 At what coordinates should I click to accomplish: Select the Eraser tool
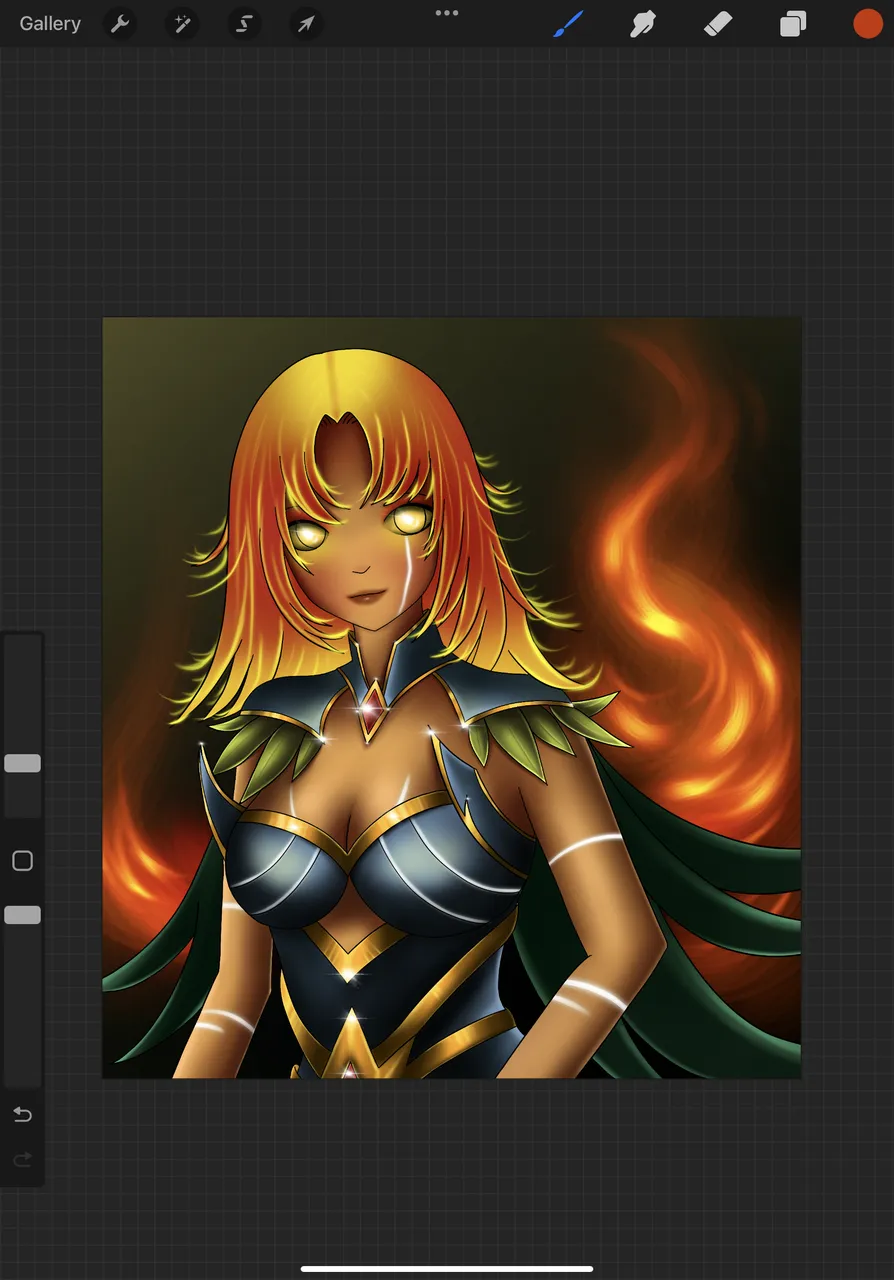coord(718,24)
